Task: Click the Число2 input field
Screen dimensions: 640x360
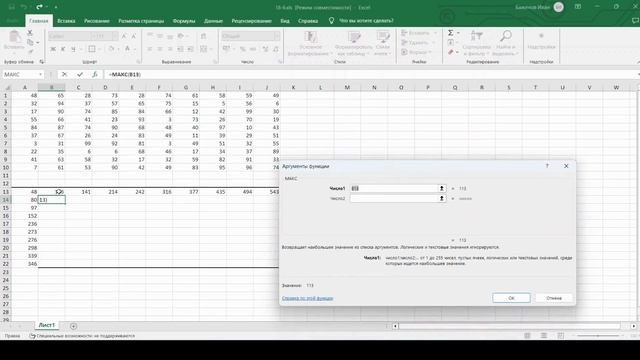Action: point(394,198)
